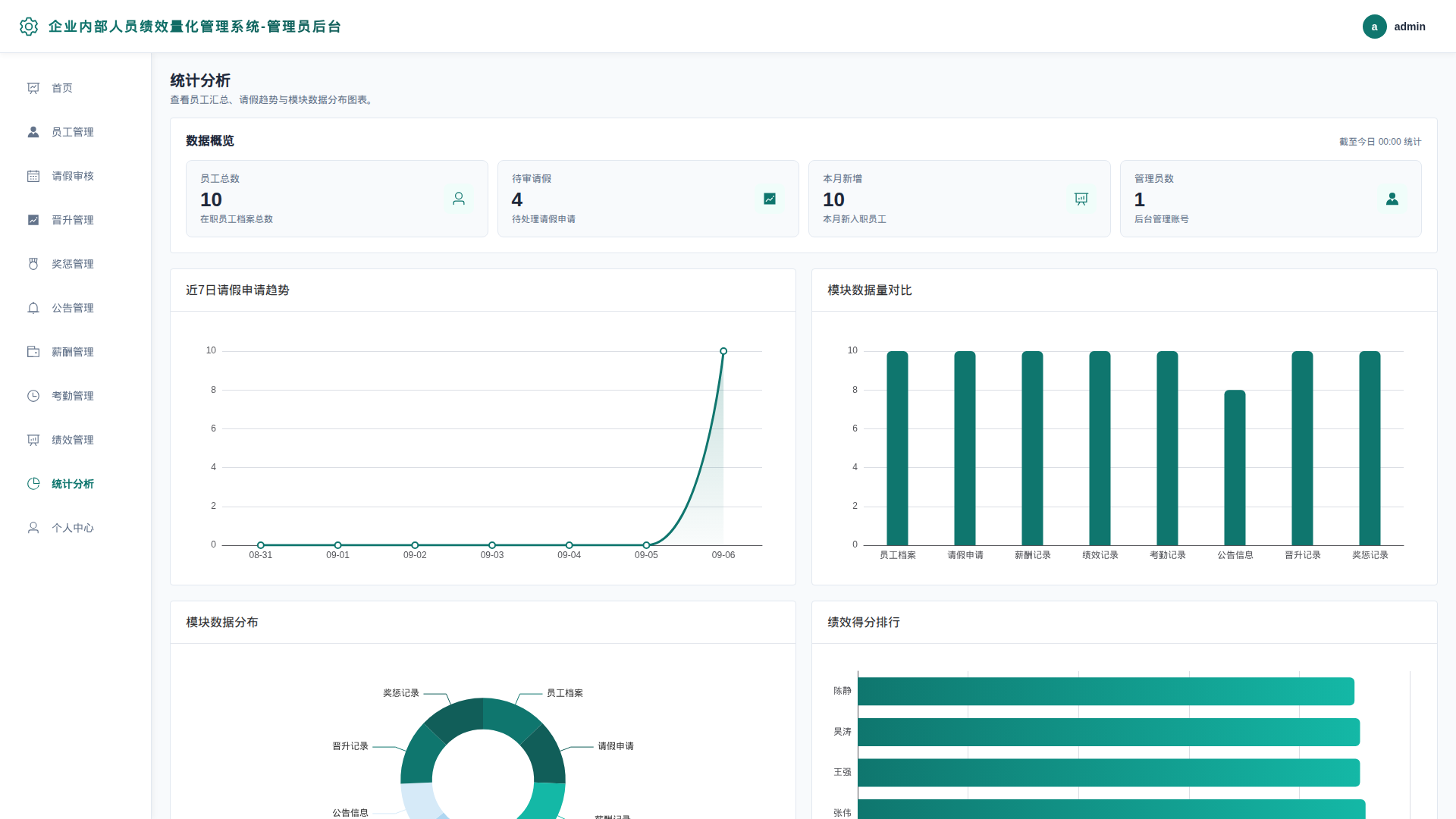
Task: Click the 员工档案 bar in the bar chart
Action: [x=897, y=448]
